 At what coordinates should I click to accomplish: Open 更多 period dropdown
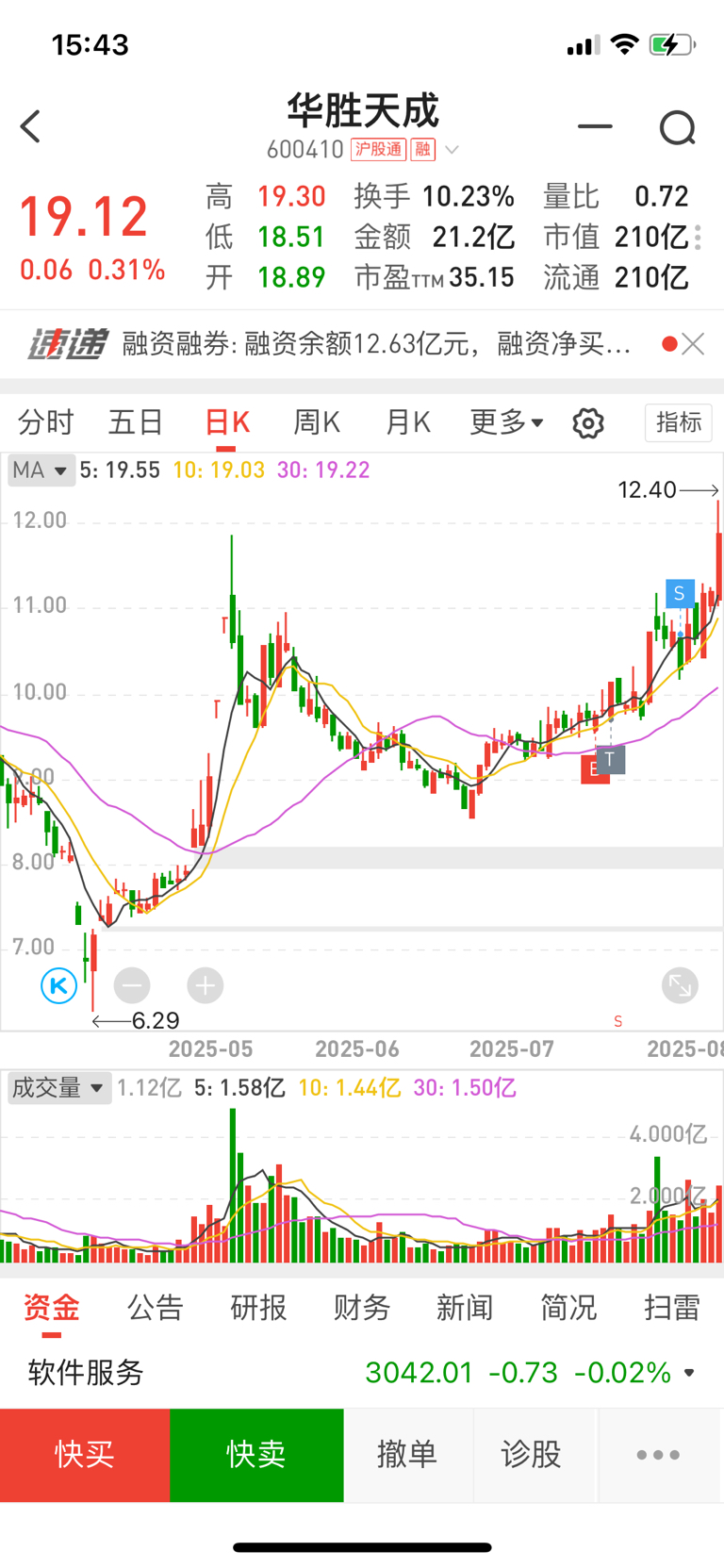click(507, 422)
